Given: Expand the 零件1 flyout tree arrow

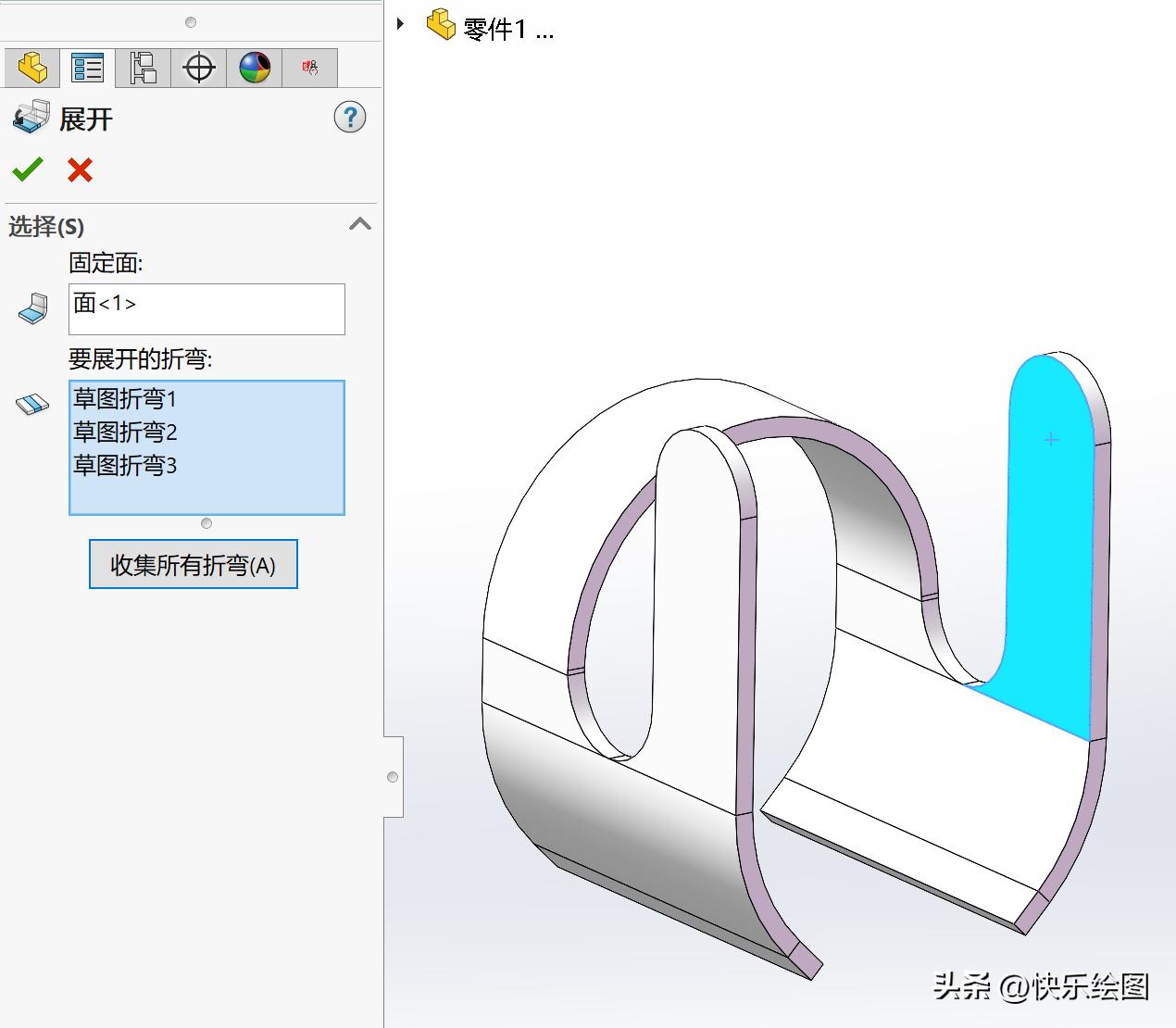Looking at the screenshot, I should click(x=400, y=24).
